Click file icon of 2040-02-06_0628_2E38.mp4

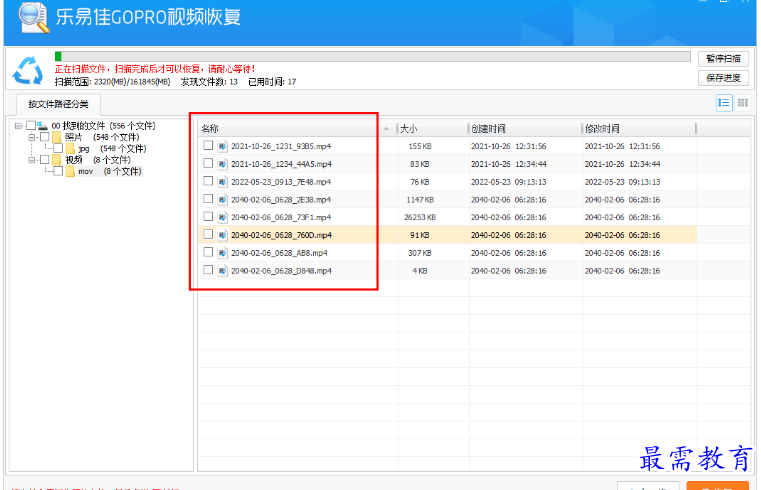(x=222, y=199)
